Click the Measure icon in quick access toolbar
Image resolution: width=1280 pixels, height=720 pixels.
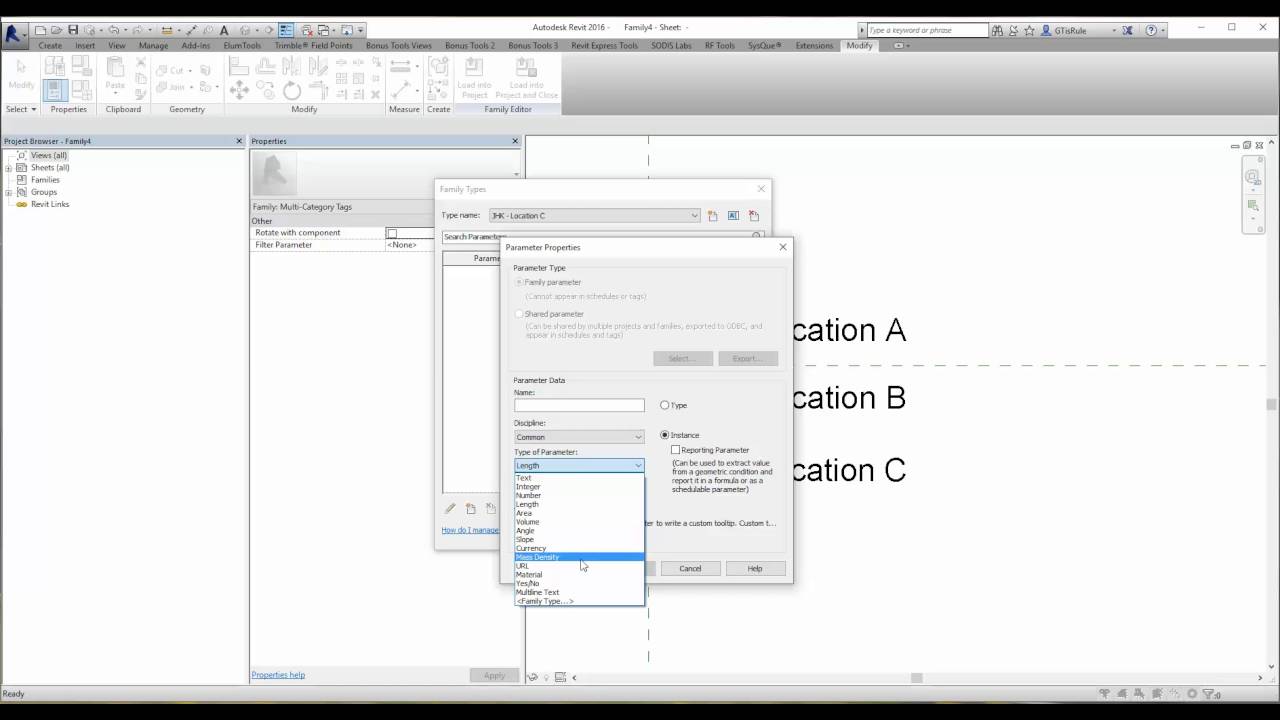point(166,30)
